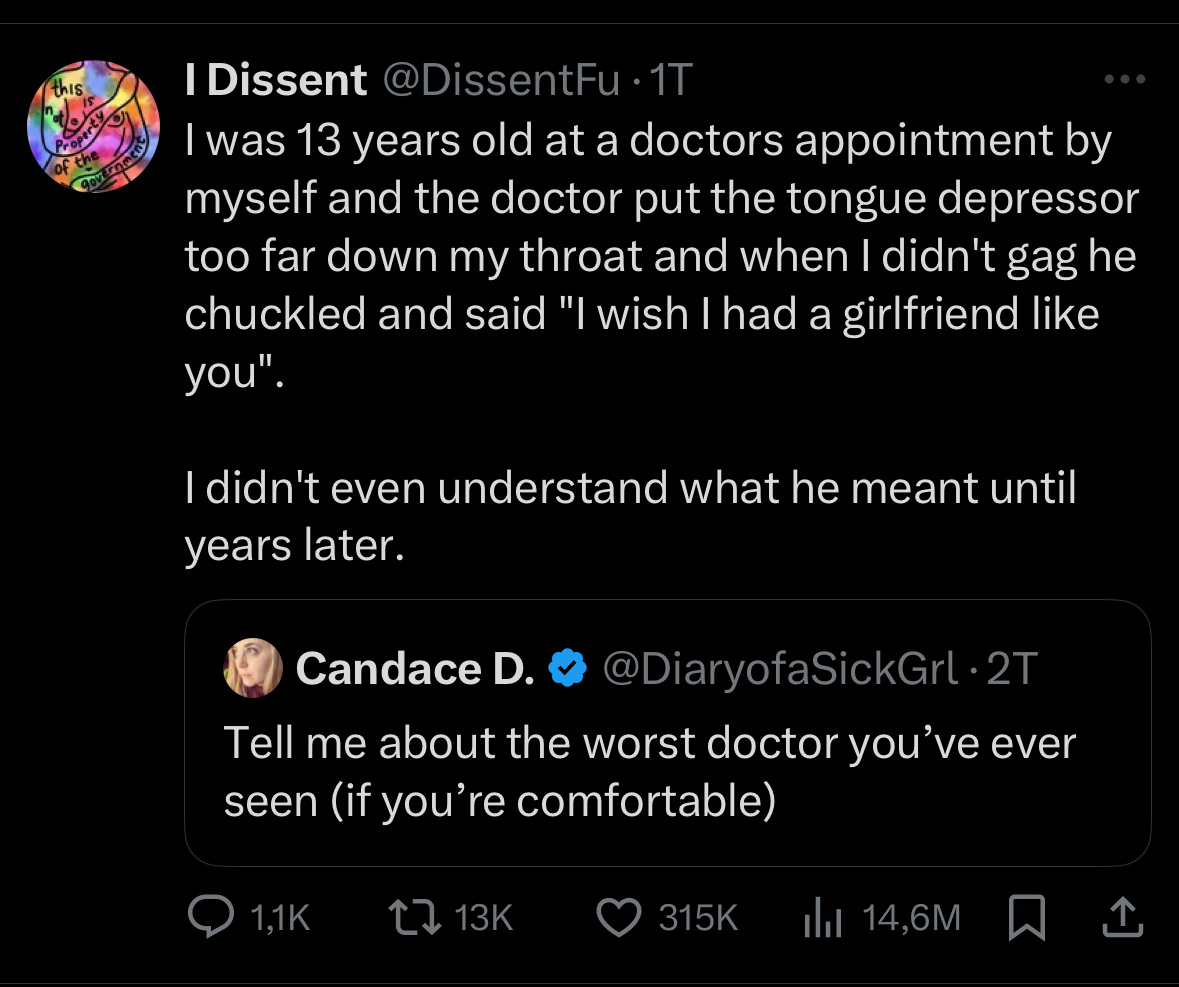
Task: Click the 1,1K replies count
Action: [276, 917]
